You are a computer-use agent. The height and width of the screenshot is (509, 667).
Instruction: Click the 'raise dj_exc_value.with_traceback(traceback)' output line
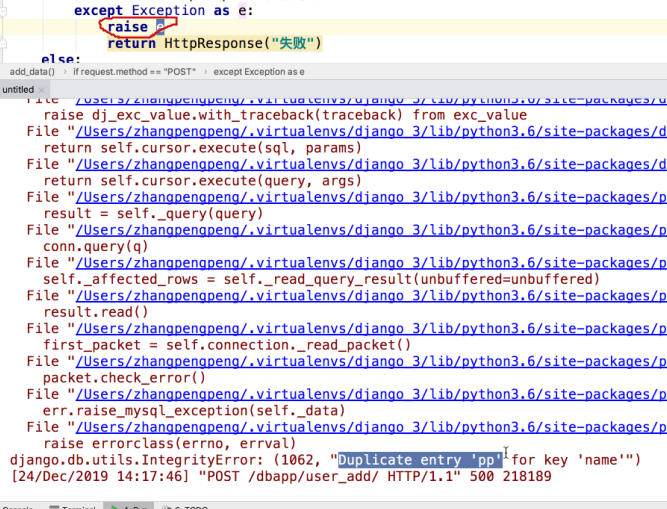pos(223,115)
